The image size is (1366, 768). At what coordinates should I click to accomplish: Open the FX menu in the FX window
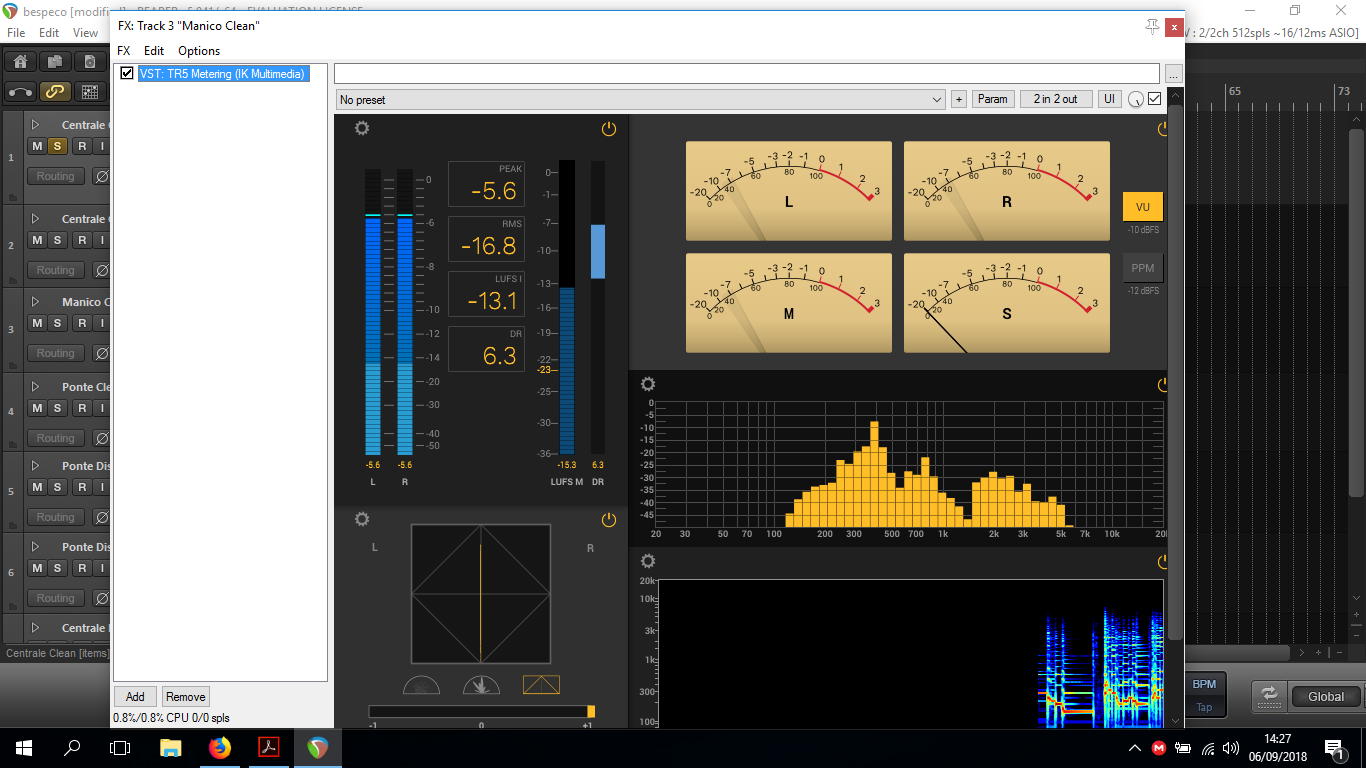click(x=124, y=51)
